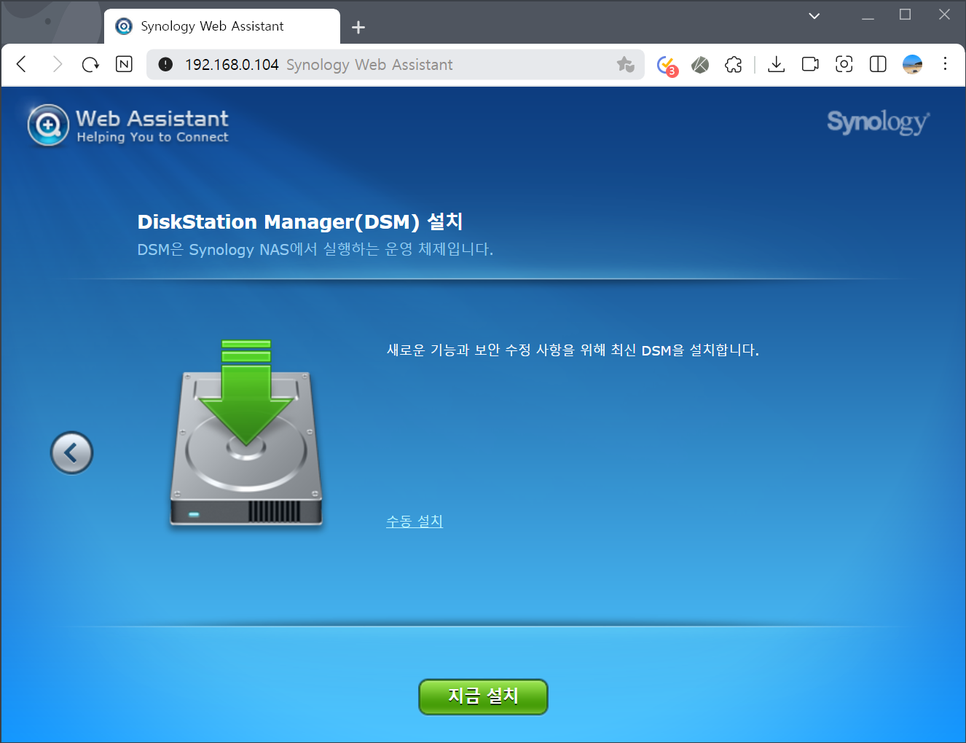Bookmark this page with star icon

pos(625,64)
